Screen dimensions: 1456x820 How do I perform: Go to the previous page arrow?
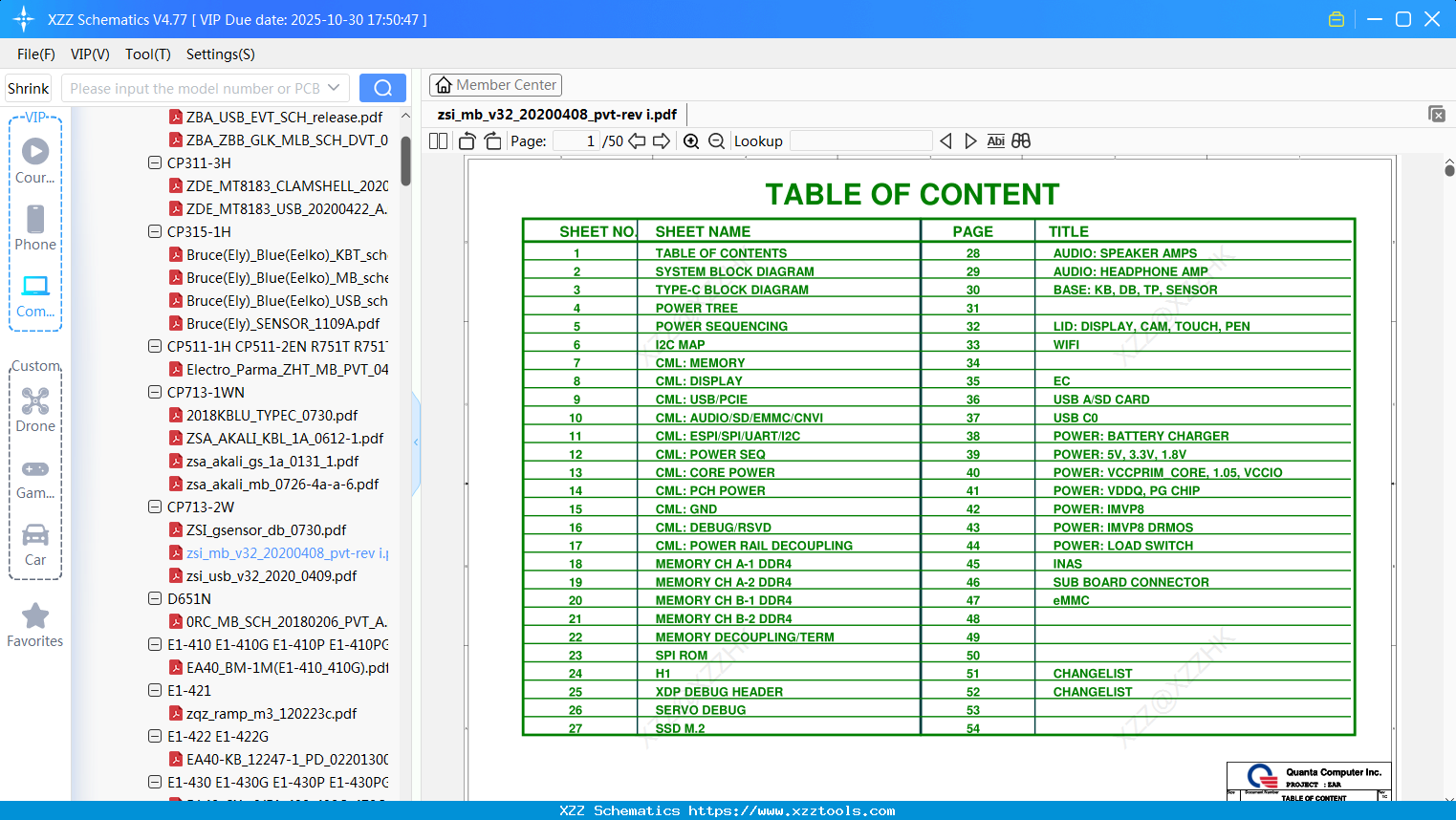click(x=637, y=141)
